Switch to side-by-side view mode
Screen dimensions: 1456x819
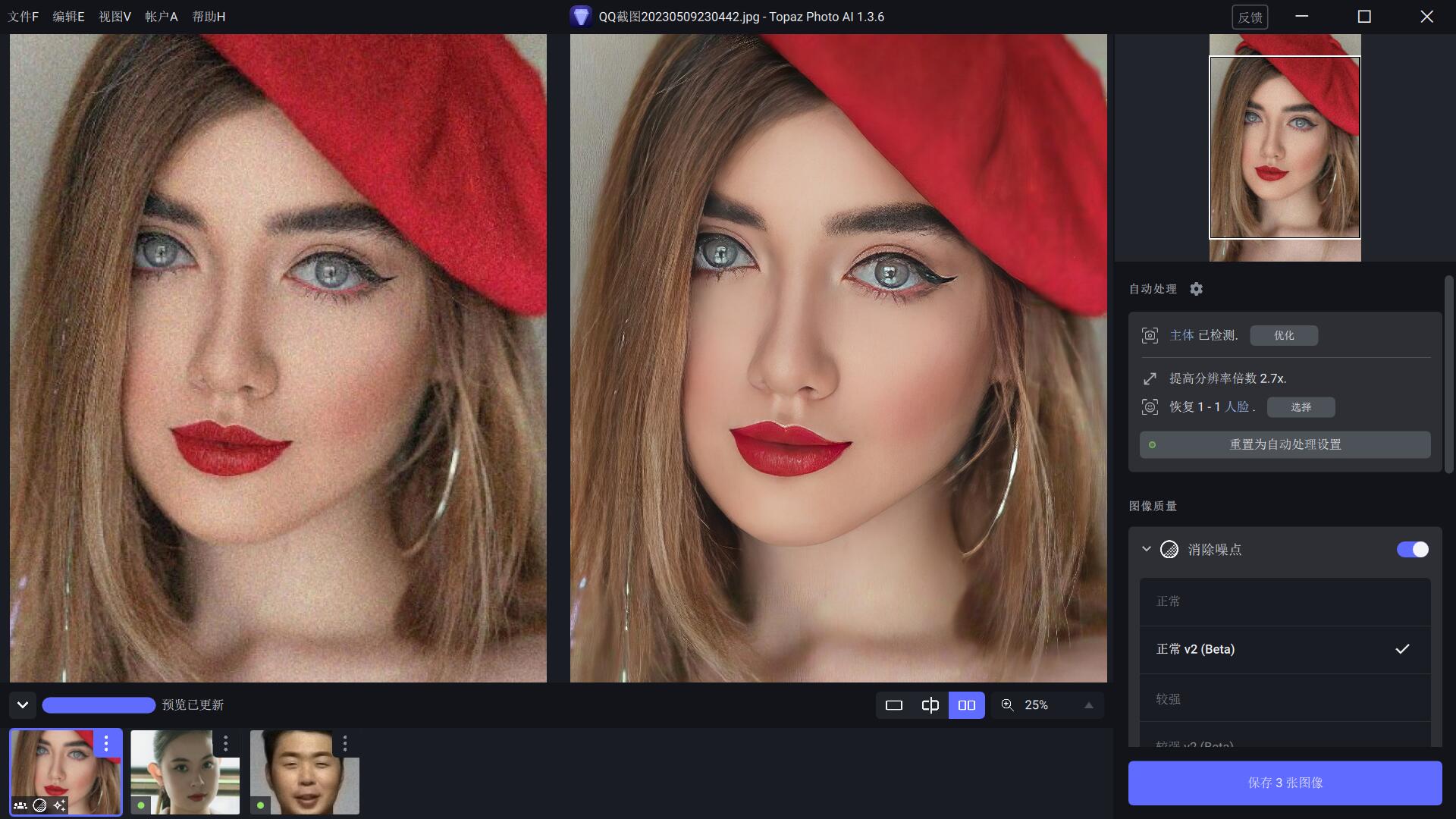tap(967, 705)
